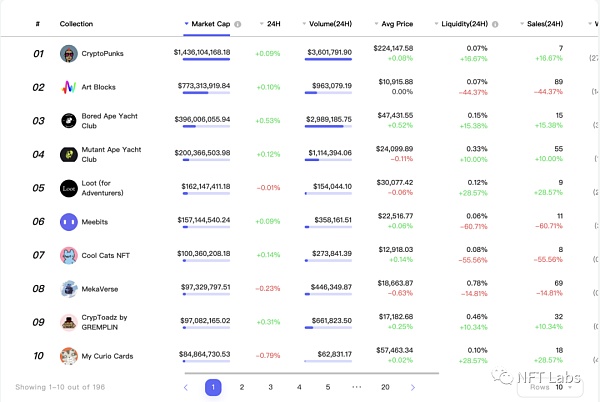Click the previous page arrow

pyautogui.click(x=185, y=387)
